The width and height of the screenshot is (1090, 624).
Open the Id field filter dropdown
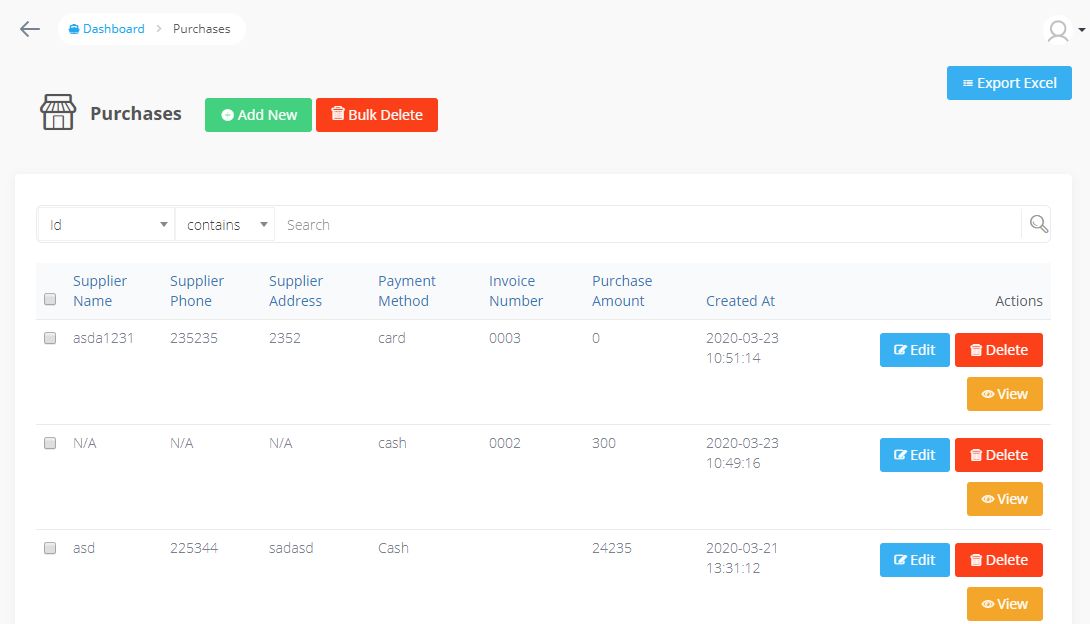tap(106, 225)
